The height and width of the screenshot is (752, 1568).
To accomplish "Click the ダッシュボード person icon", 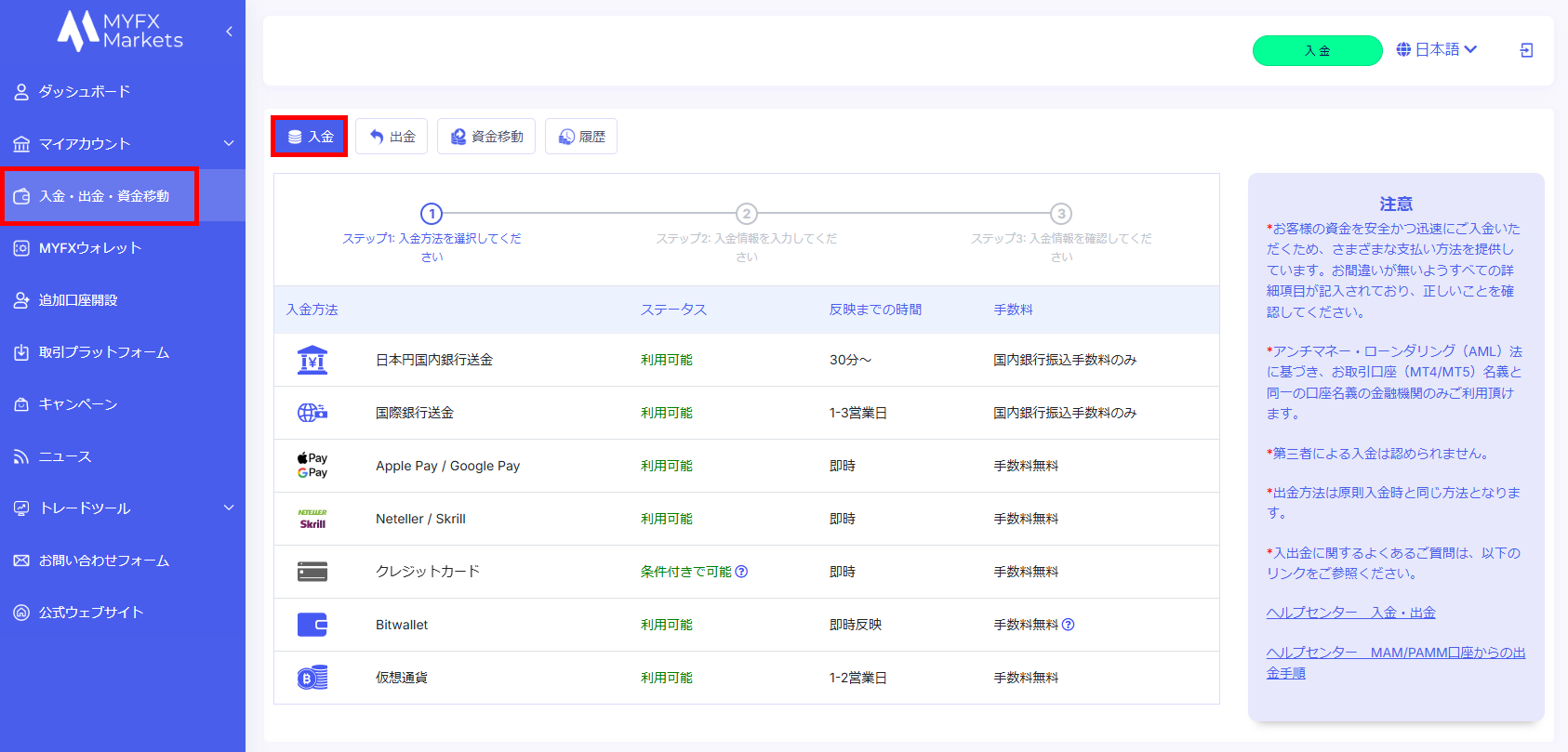I will (x=21, y=92).
